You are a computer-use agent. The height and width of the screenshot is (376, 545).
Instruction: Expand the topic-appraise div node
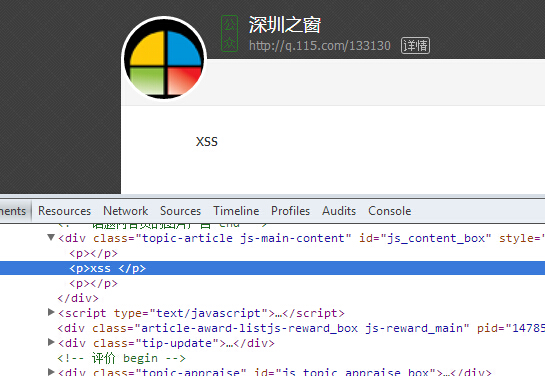(51, 372)
